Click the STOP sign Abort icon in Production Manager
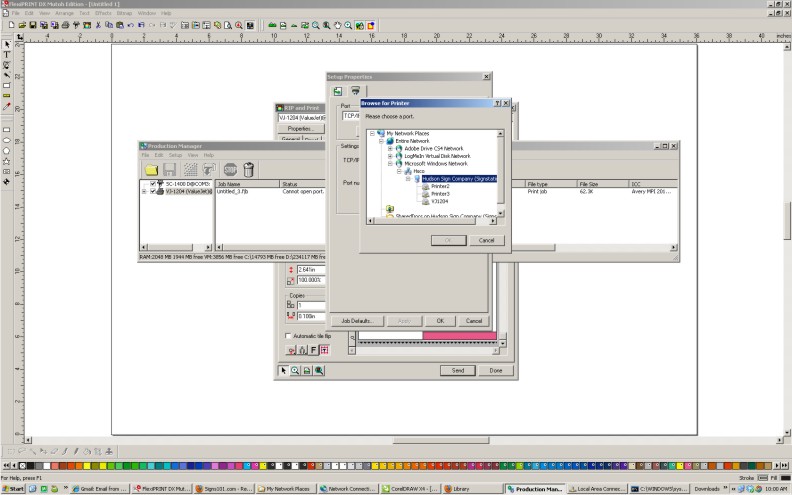This screenshot has width=792, height=495. tap(230, 170)
